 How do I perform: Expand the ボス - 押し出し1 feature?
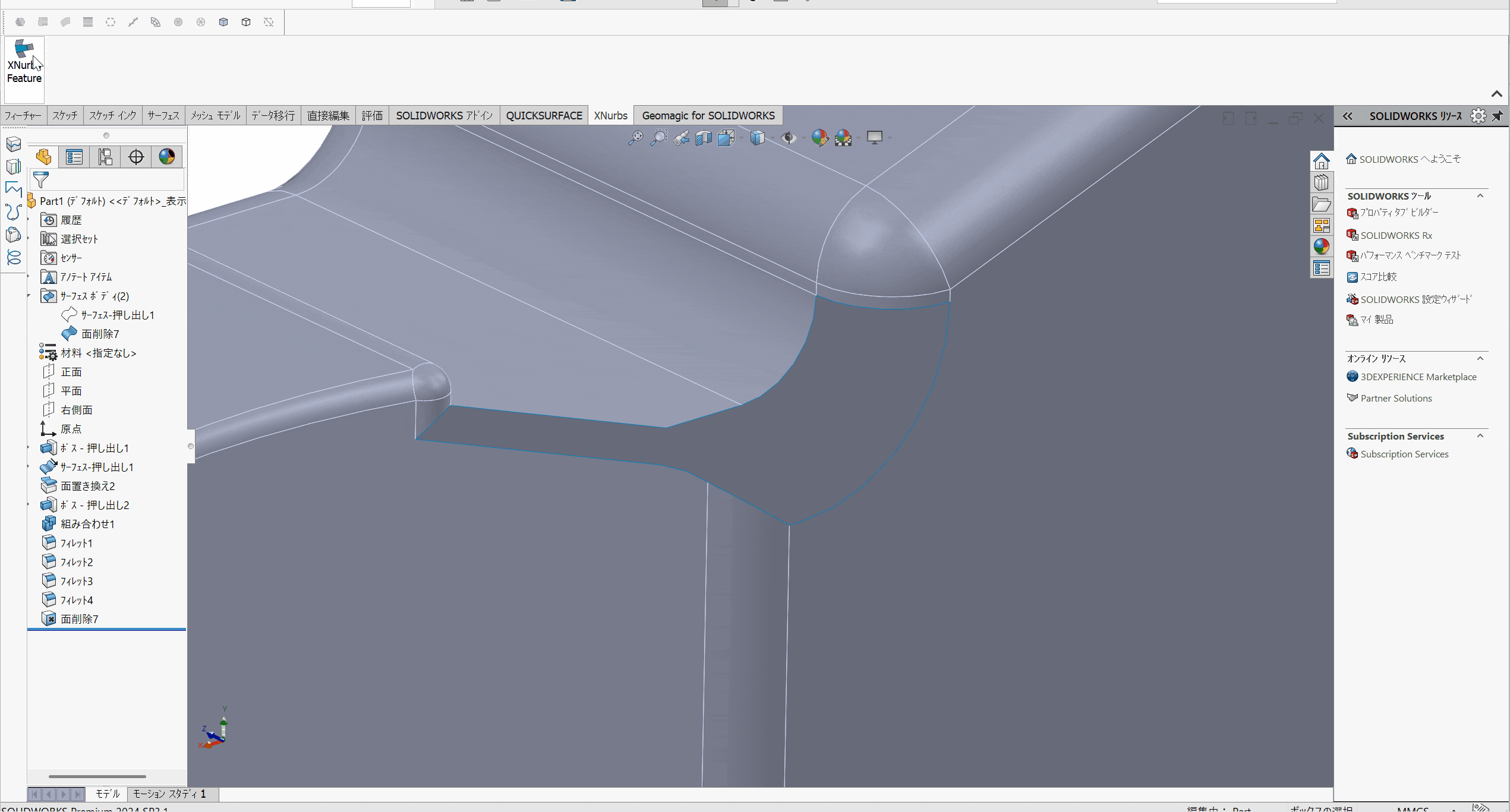[x=29, y=448]
